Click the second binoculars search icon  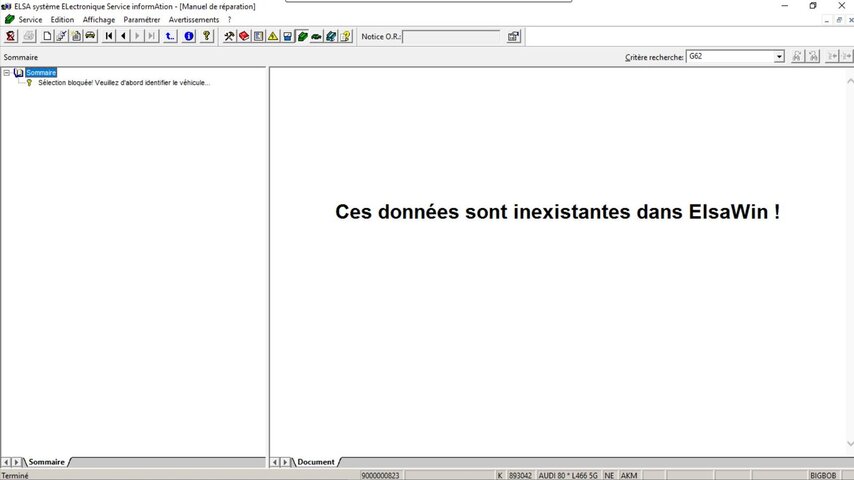pos(813,56)
